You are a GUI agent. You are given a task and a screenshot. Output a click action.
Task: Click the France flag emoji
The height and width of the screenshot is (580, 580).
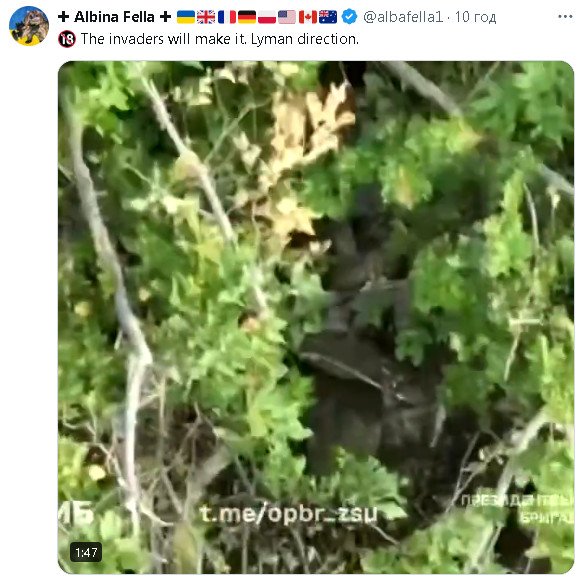click(x=227, y=17)
